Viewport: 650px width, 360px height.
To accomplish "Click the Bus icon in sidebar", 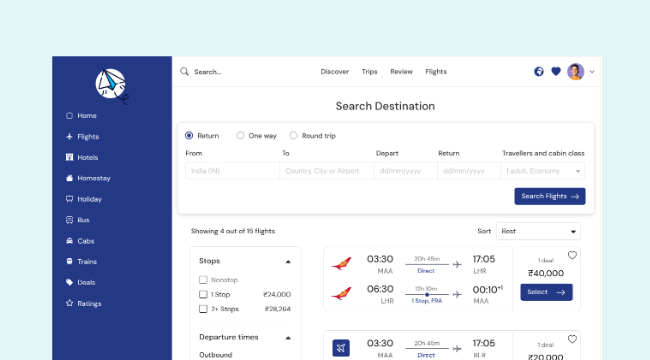I will coord(69,220).
